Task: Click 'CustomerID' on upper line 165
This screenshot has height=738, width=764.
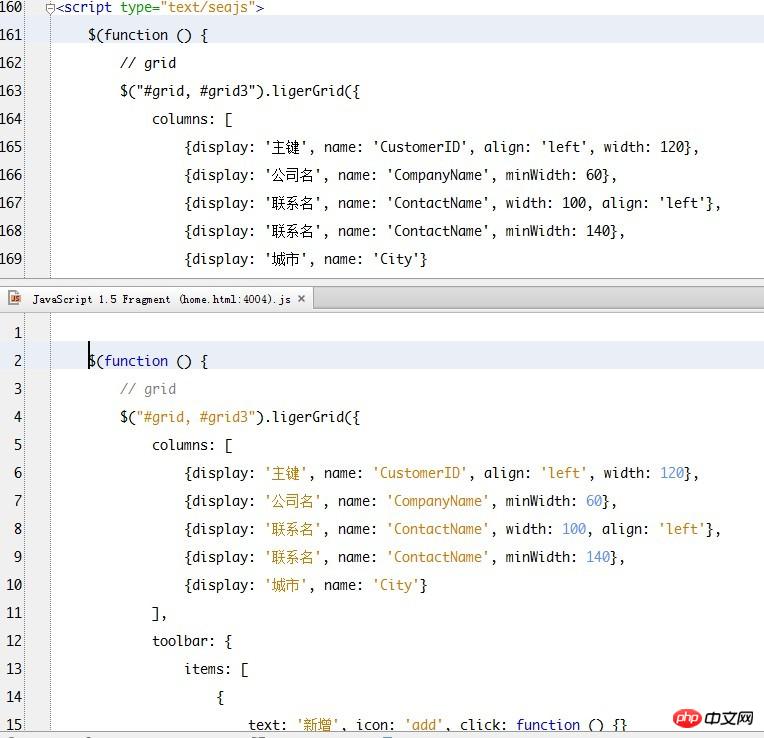Action: point(420,147)
